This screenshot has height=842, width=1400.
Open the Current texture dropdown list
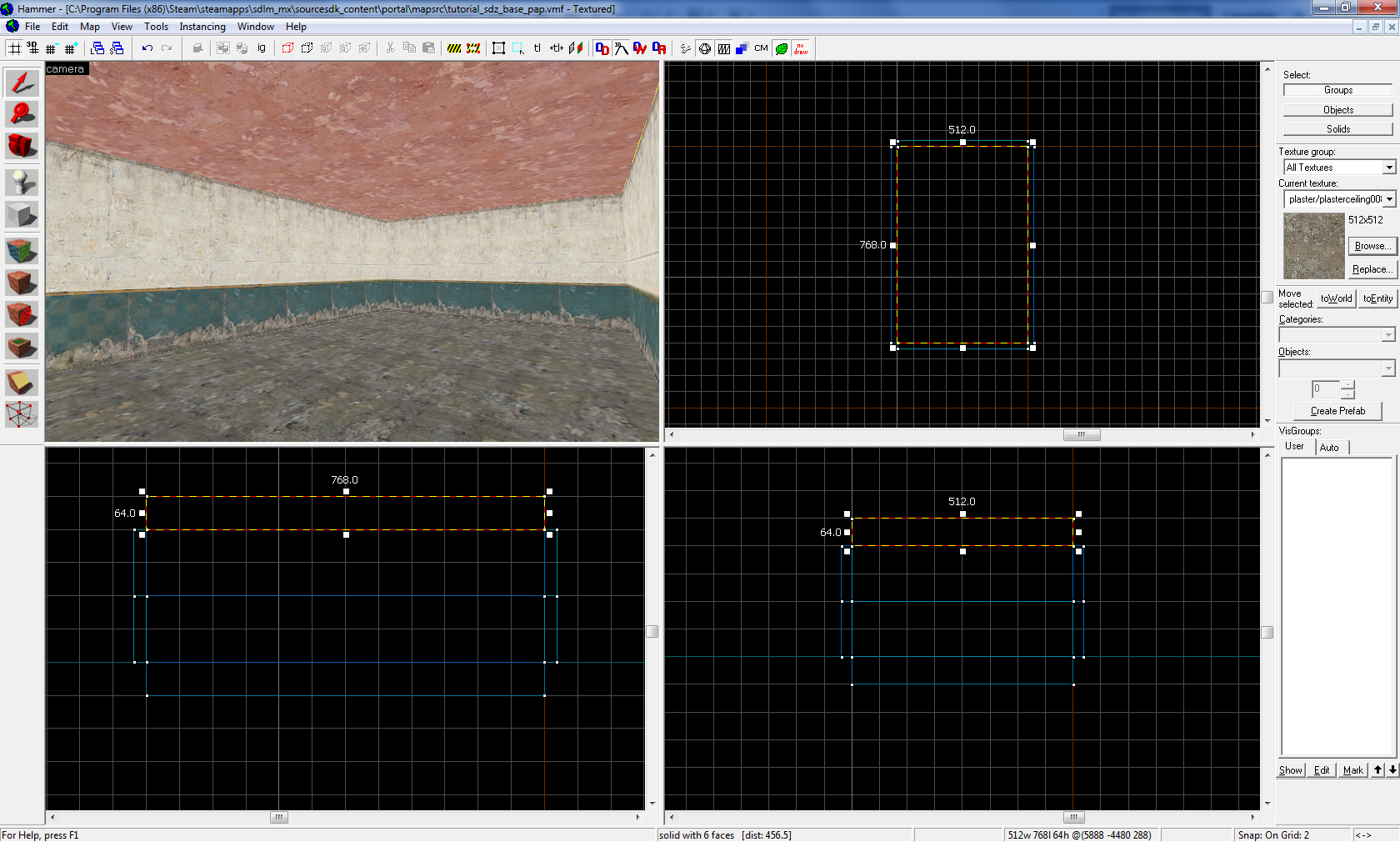[1389, 199]
